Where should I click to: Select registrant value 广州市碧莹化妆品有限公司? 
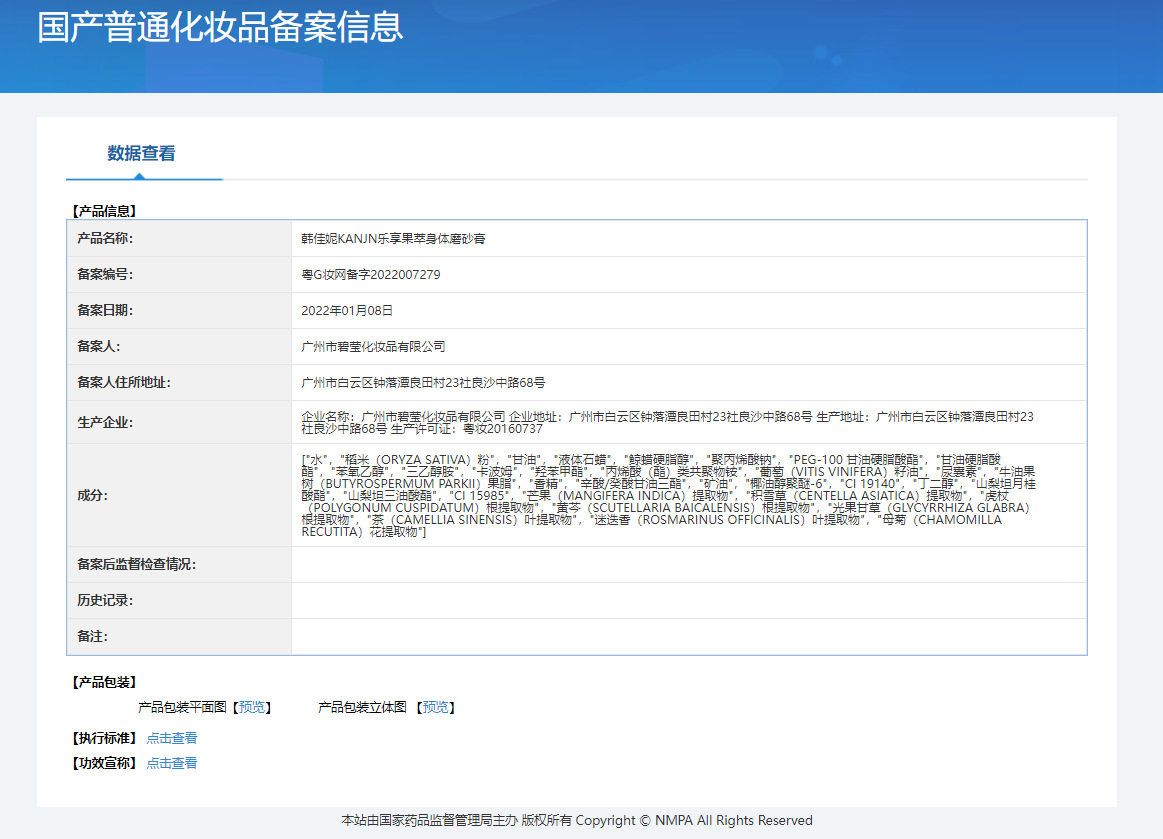point(373,346)
